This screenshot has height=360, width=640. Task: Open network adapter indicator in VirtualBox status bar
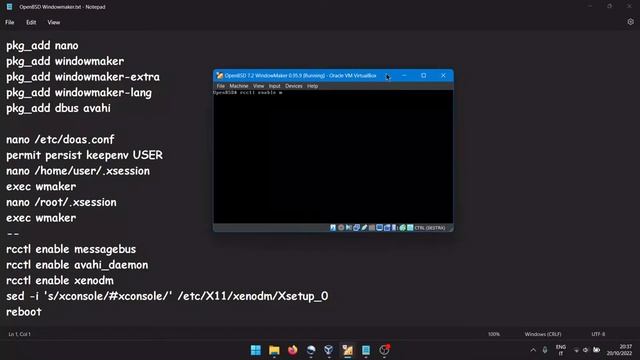pyautogui.click(x=356, y=228)
